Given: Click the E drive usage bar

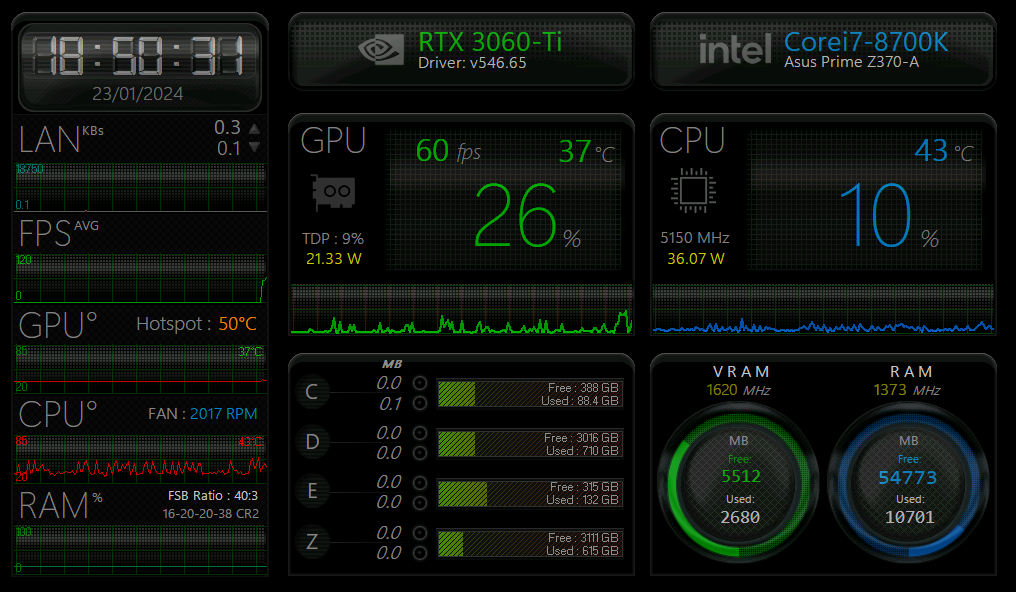Looking at the screenshot, I should (530, 493).
